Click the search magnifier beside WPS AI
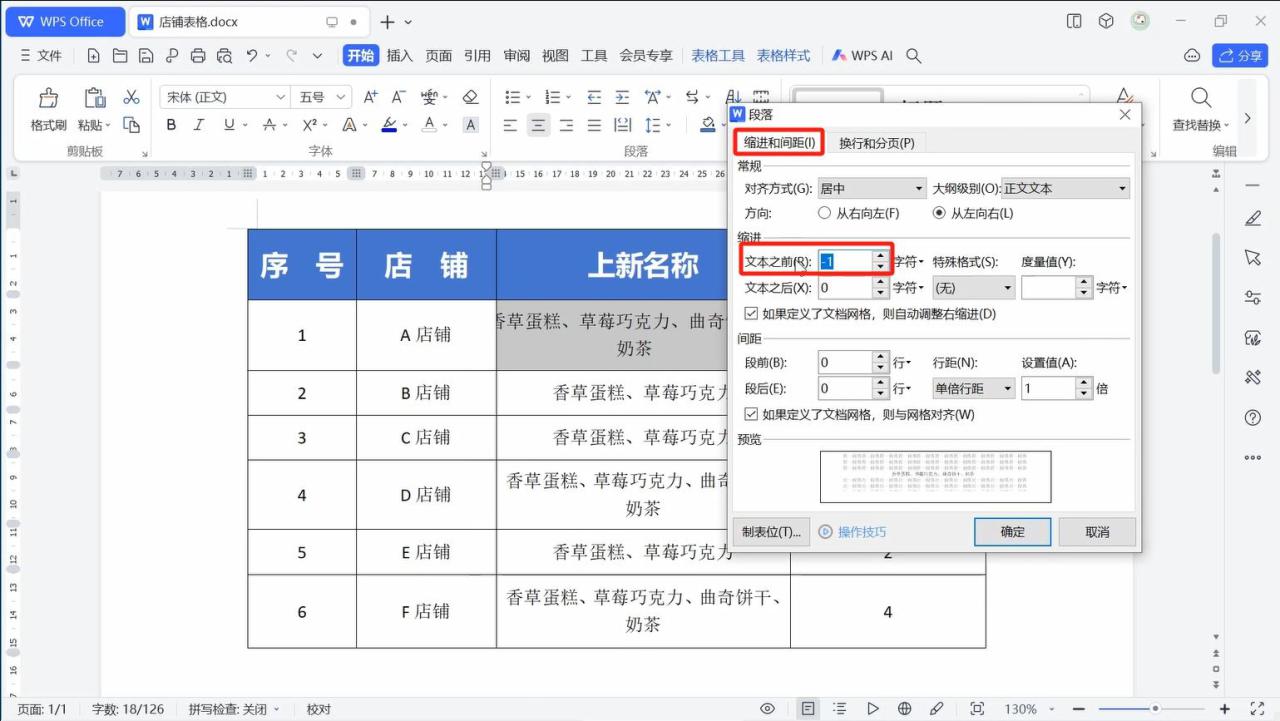1280x721 pixels. coord(913,55)
